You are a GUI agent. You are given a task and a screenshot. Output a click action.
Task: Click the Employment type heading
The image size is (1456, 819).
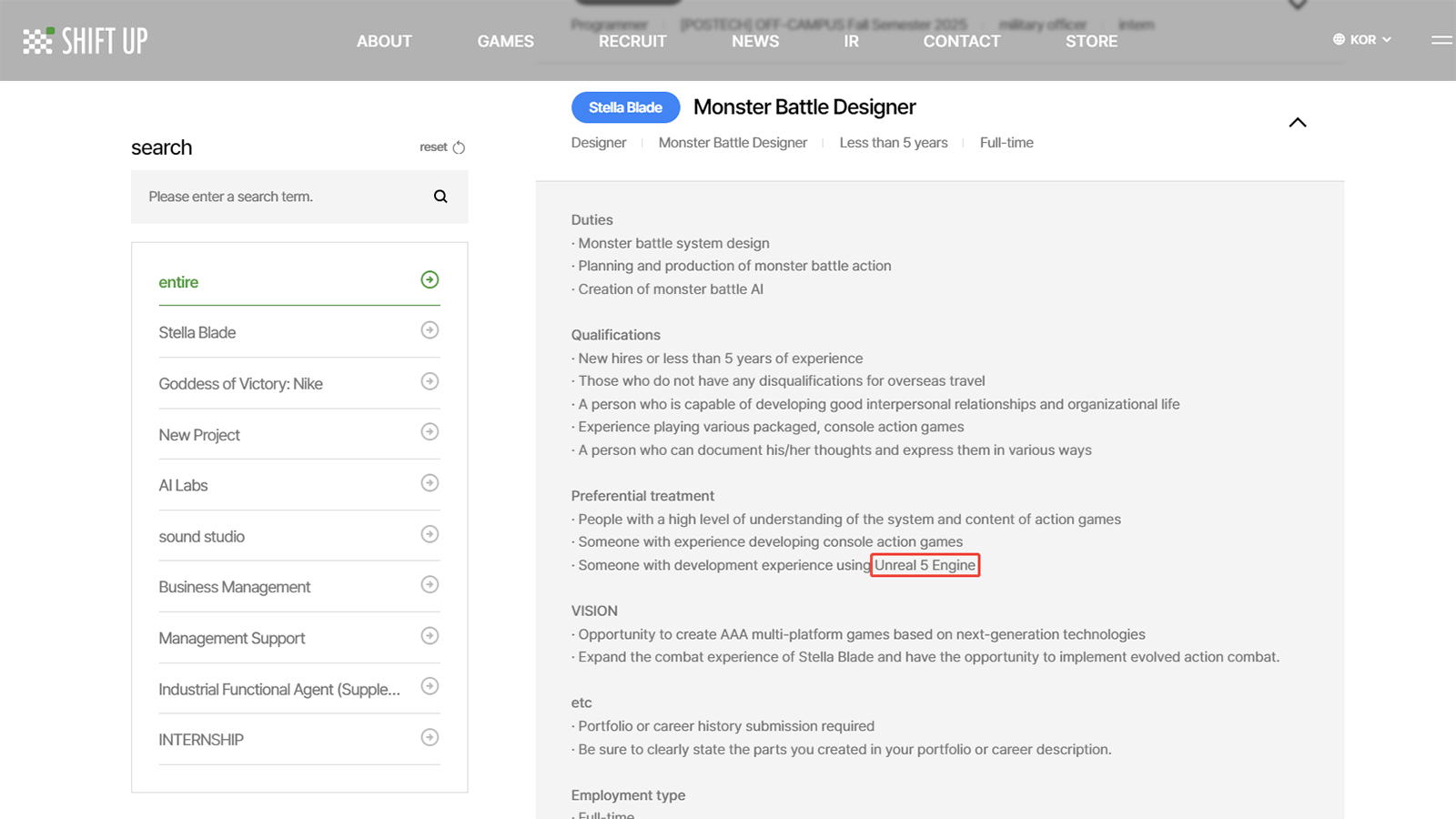pos(628,795)
